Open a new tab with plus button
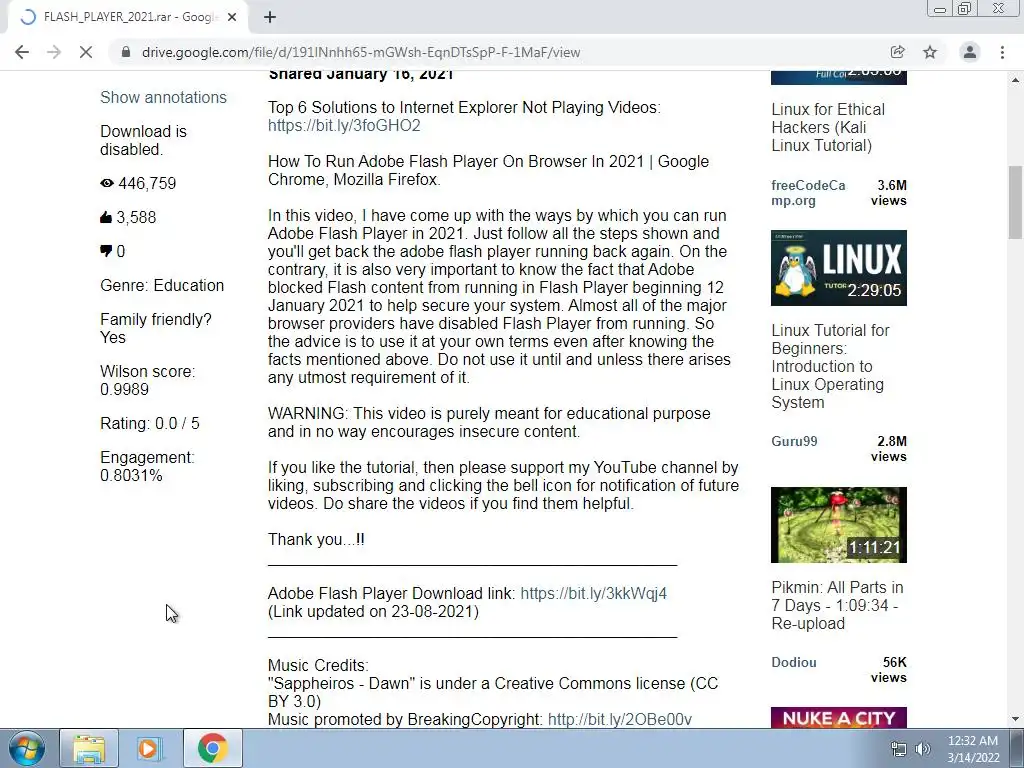The width and height of the screenshot is (1024, 768). (x=270, y=17)
